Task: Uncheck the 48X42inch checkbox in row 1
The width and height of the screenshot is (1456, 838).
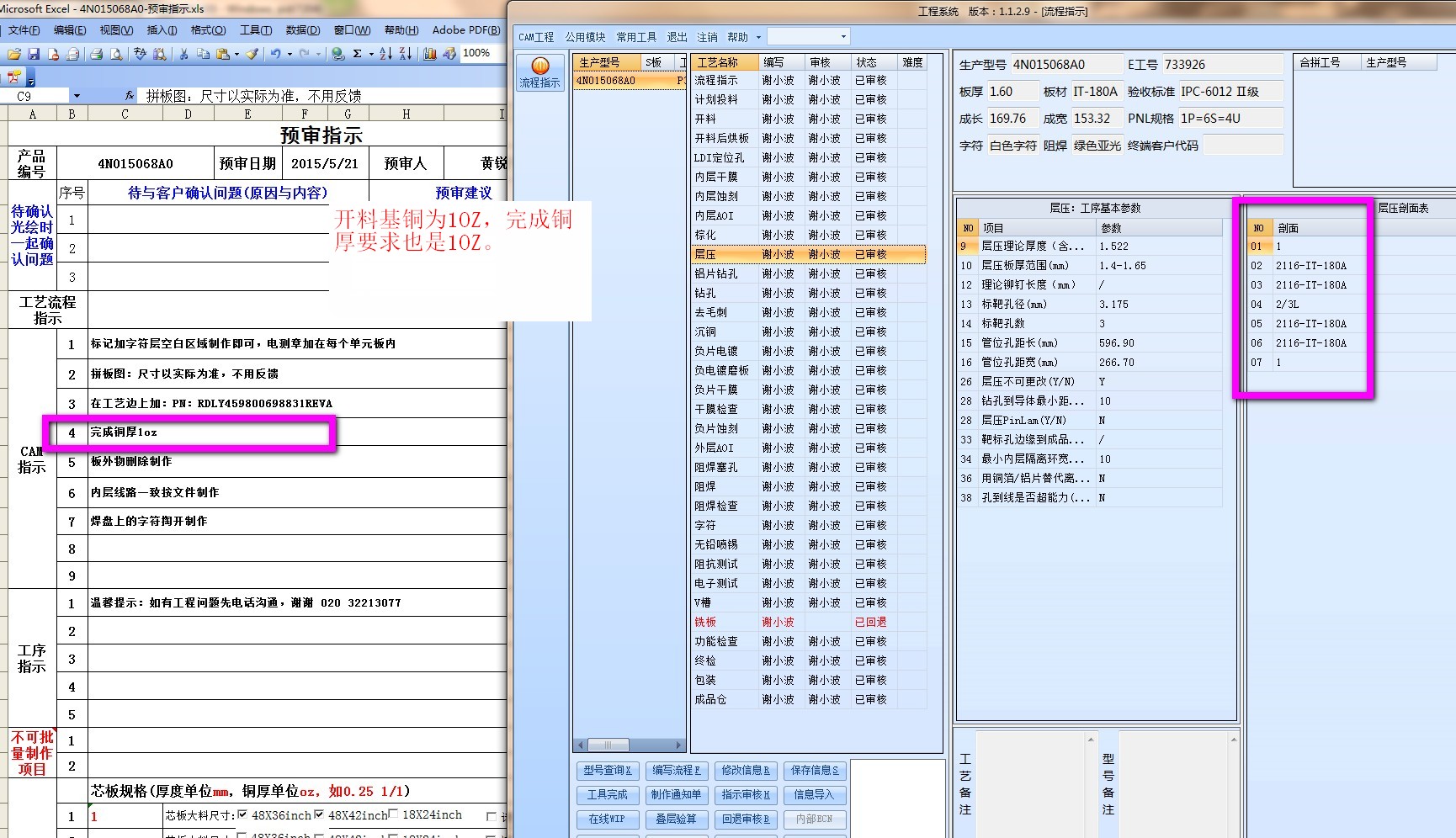Action: tap(319, 814)
